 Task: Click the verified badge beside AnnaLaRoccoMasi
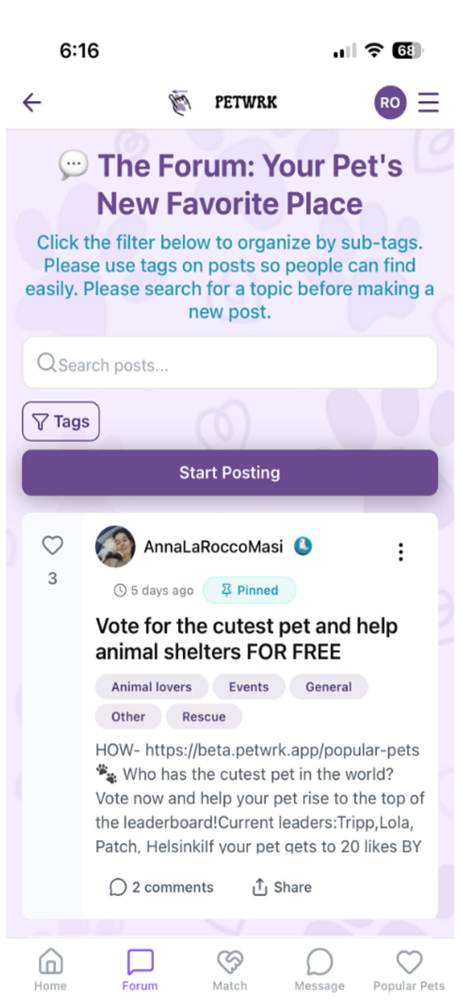point(303,547)
